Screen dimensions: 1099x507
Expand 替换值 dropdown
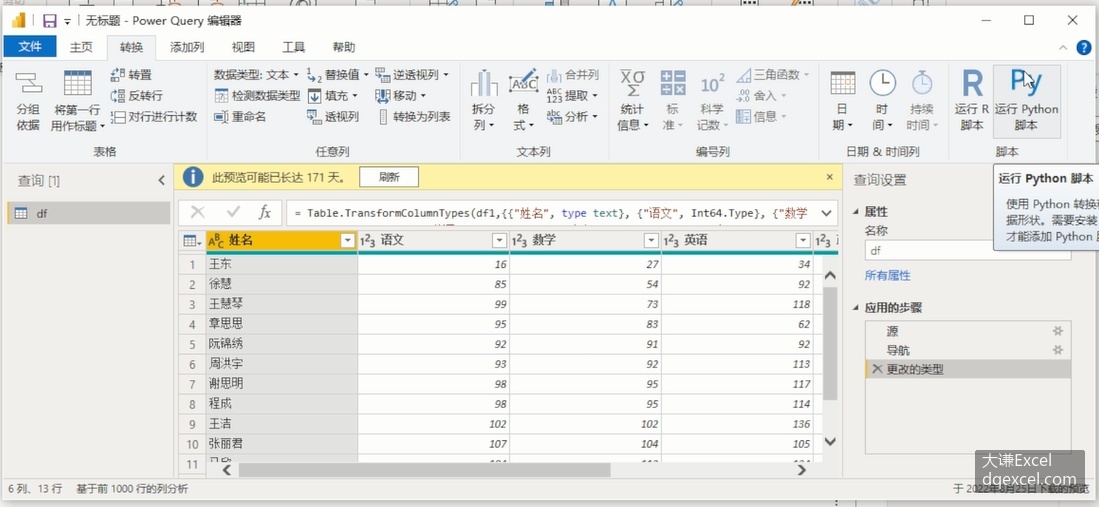click(x=368, y=75)
